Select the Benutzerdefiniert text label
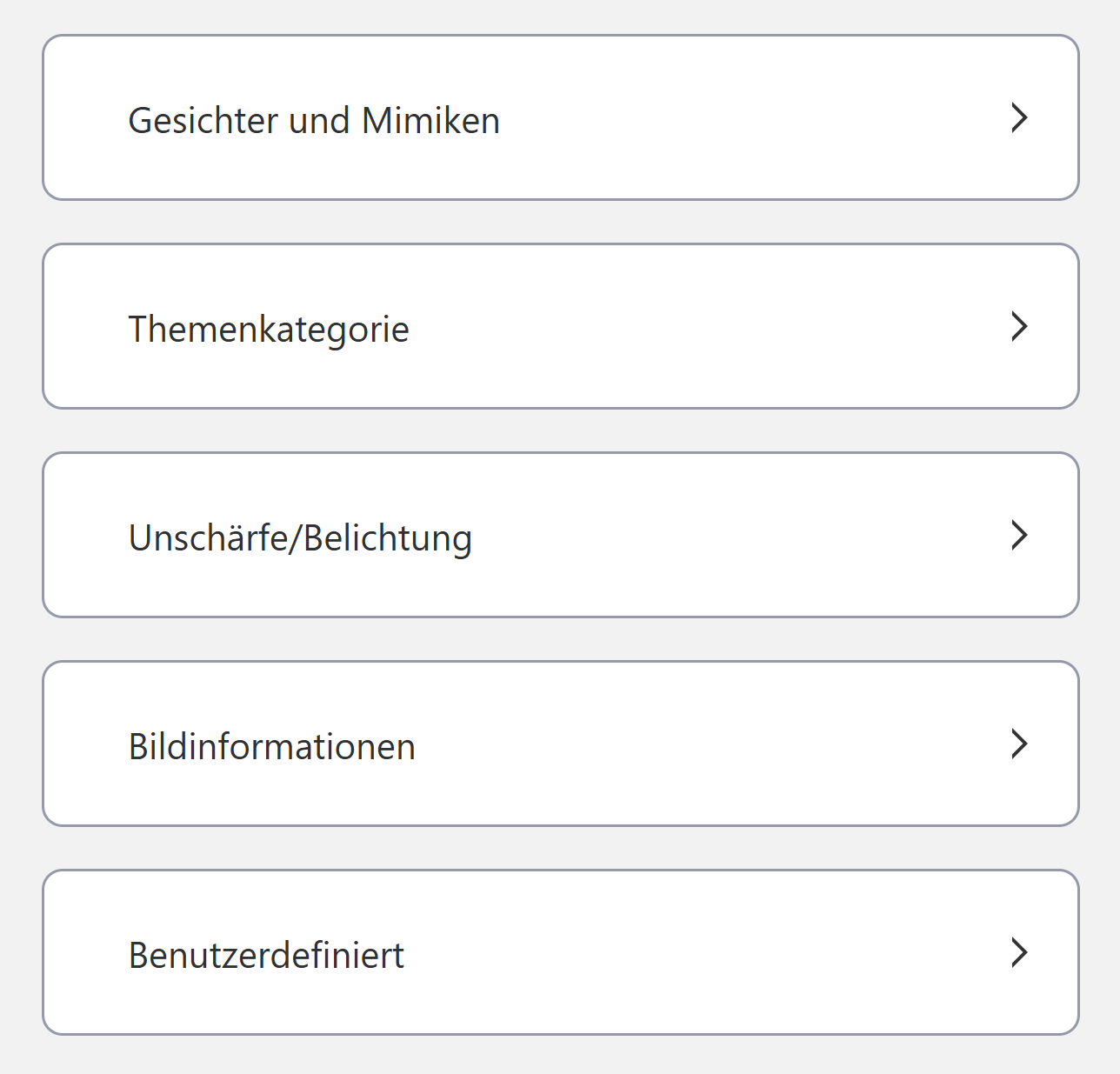The image size is (1120, 1074). [266, 955]
